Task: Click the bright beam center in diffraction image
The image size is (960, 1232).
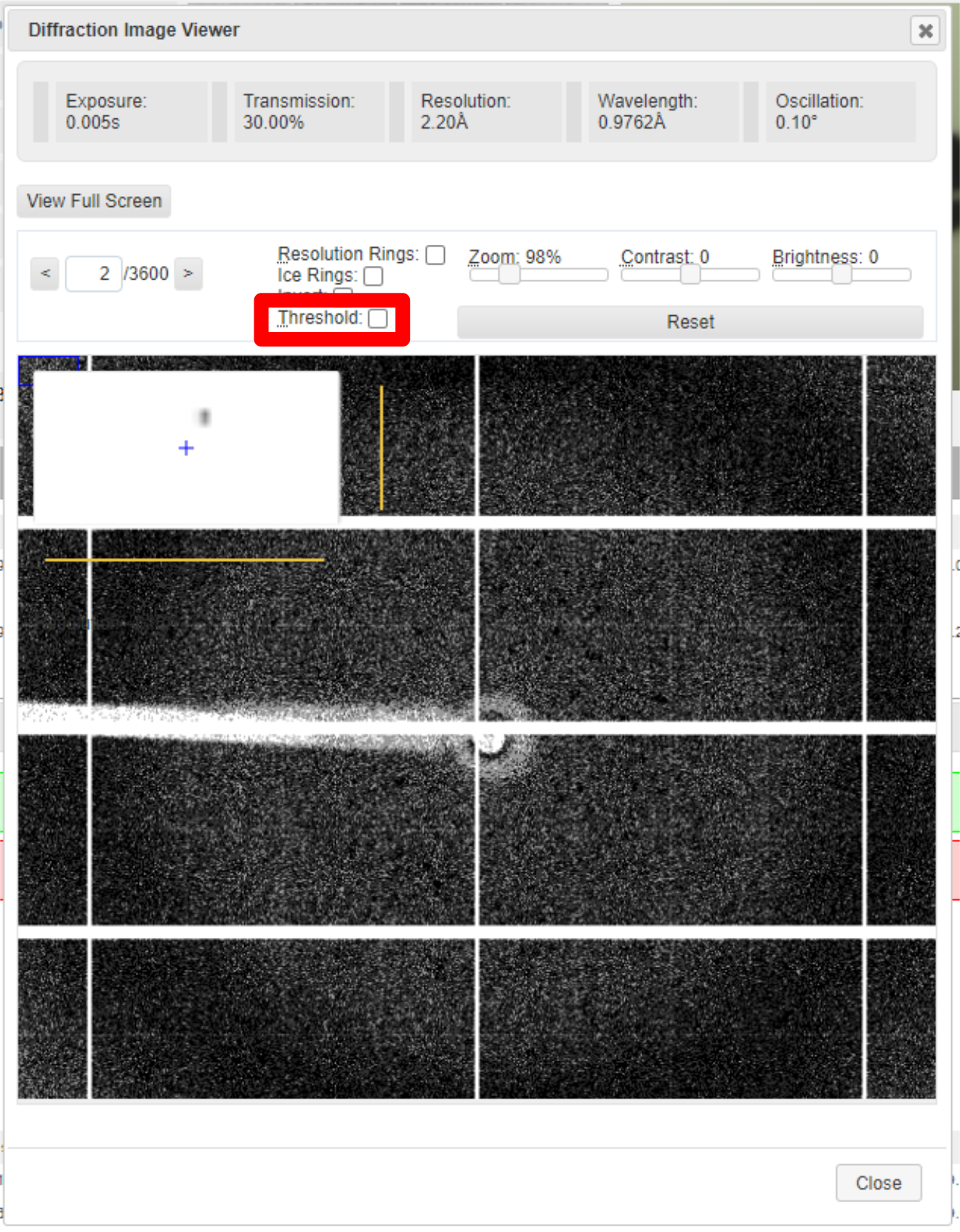Action: [x=491, y=742]
